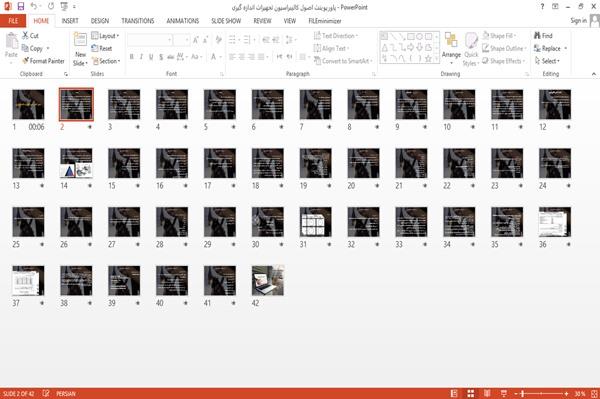Fit slide to window icon
The image size is (600, 399).
tap(594, 393)
